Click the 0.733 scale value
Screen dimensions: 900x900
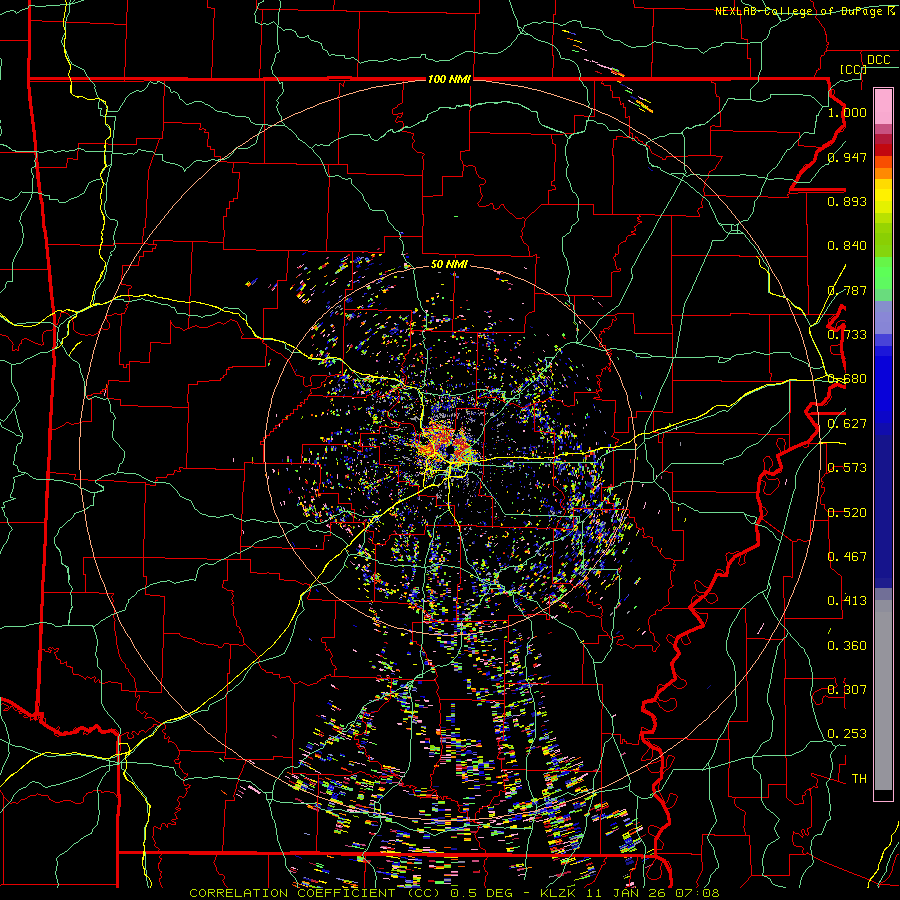(x=847, y=335)
